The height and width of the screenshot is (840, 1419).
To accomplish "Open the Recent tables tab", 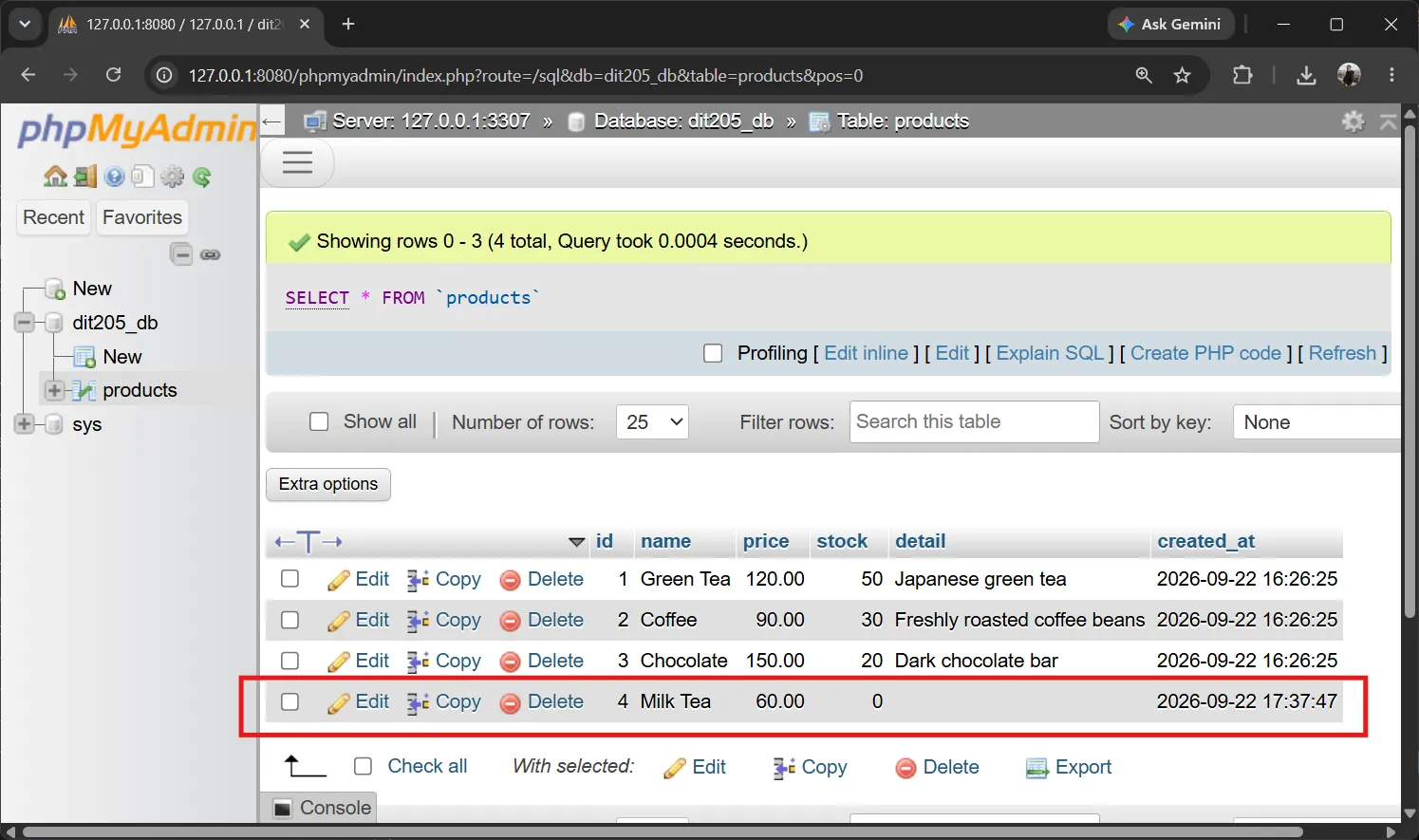I will pyautogui.click(x=54, y=217).
